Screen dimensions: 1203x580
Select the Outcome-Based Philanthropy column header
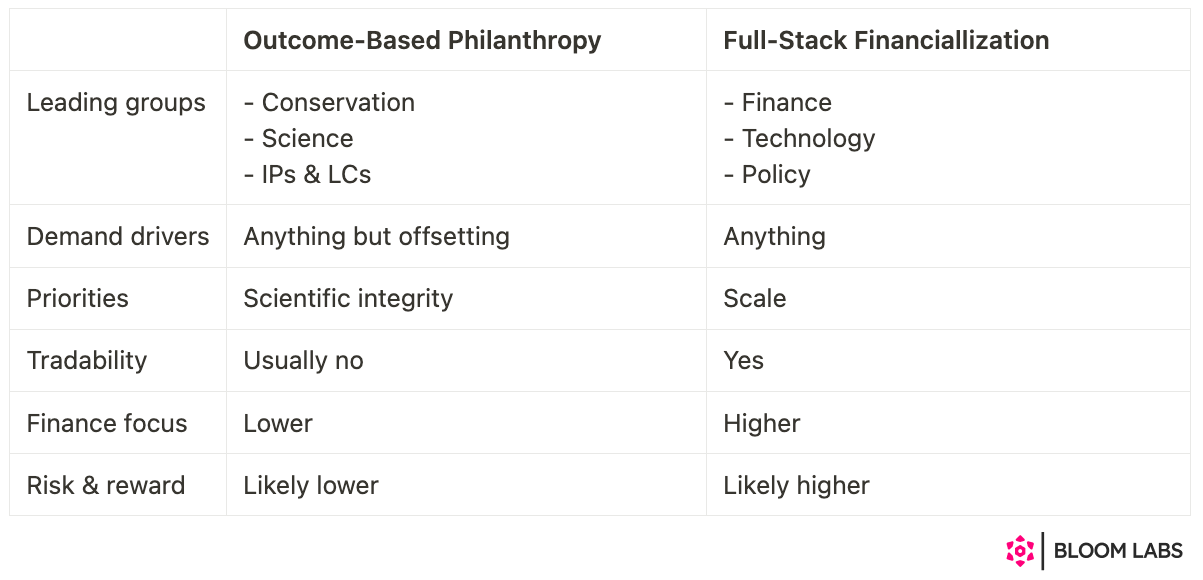[422, 41]
